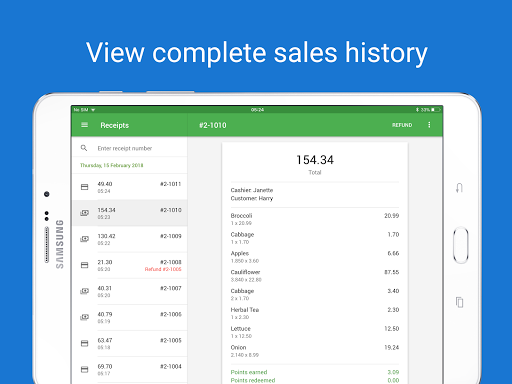Viewport: 512px width, 384px height.
Task: Click card icon beside the 21.30 receipt
Action: pyautogui.click(x=85, y=265)
